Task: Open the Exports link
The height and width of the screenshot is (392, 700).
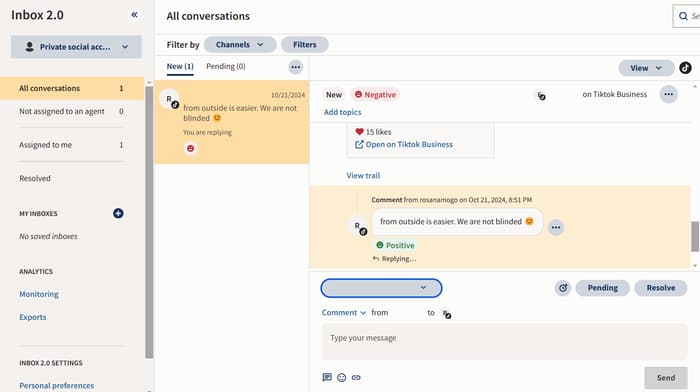Action: tap(33, 317)
